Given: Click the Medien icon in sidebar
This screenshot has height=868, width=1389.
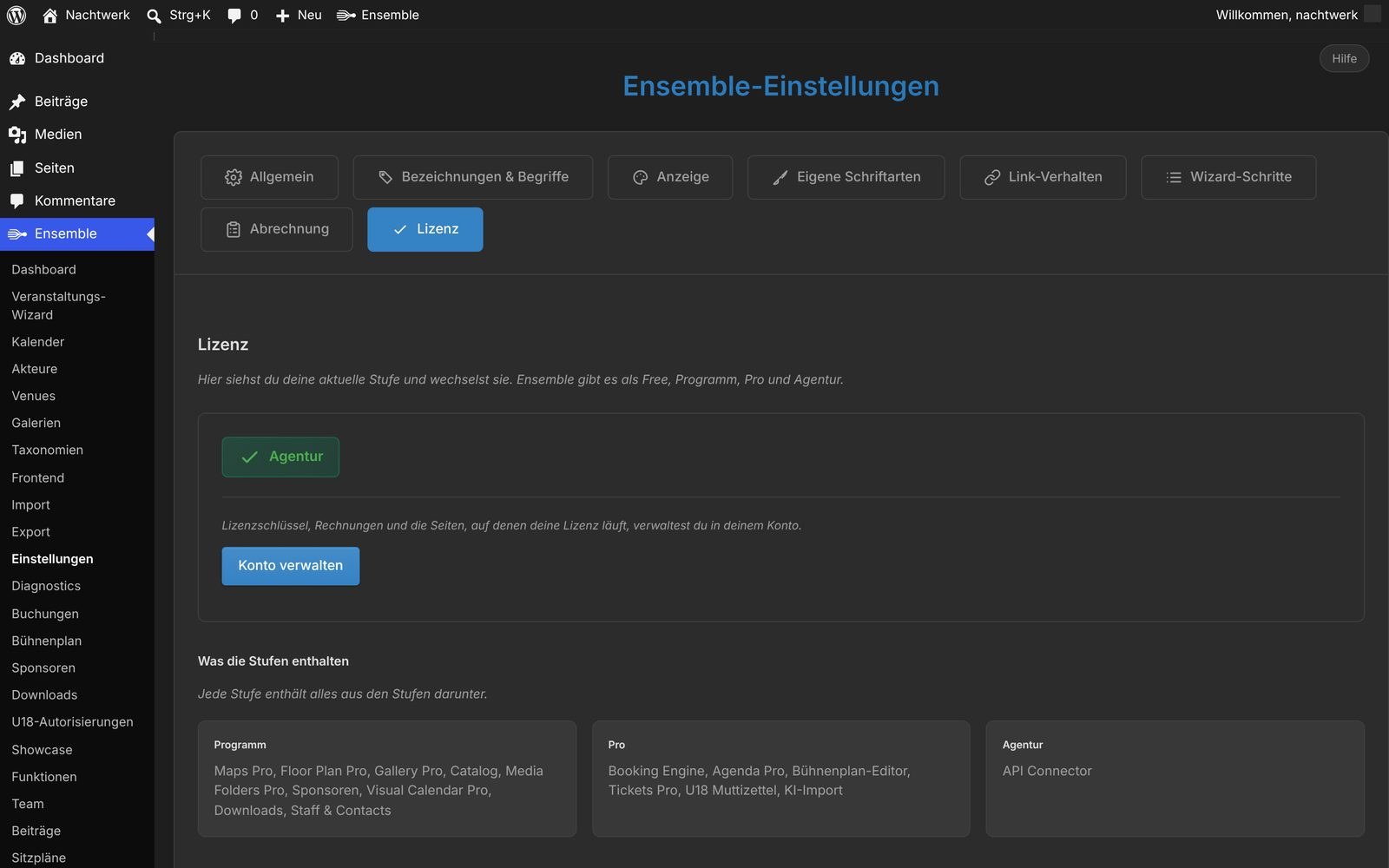Looking at the screenshot, I should click(x=17, y=135).
